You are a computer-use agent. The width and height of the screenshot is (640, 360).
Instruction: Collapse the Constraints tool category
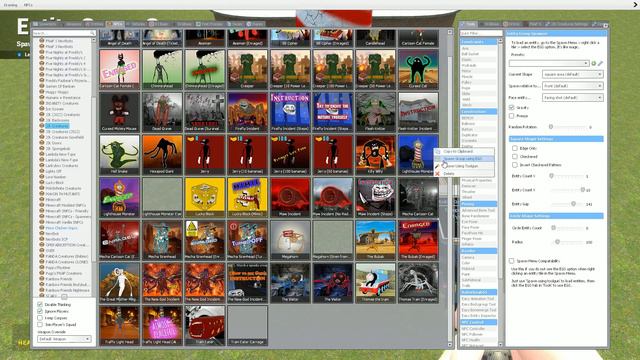coord(478,42)
